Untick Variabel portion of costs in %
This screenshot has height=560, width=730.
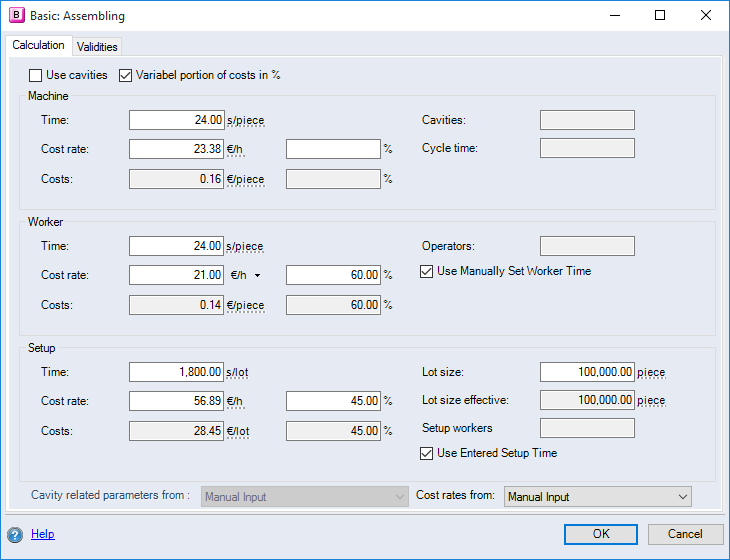click(126, 75)
